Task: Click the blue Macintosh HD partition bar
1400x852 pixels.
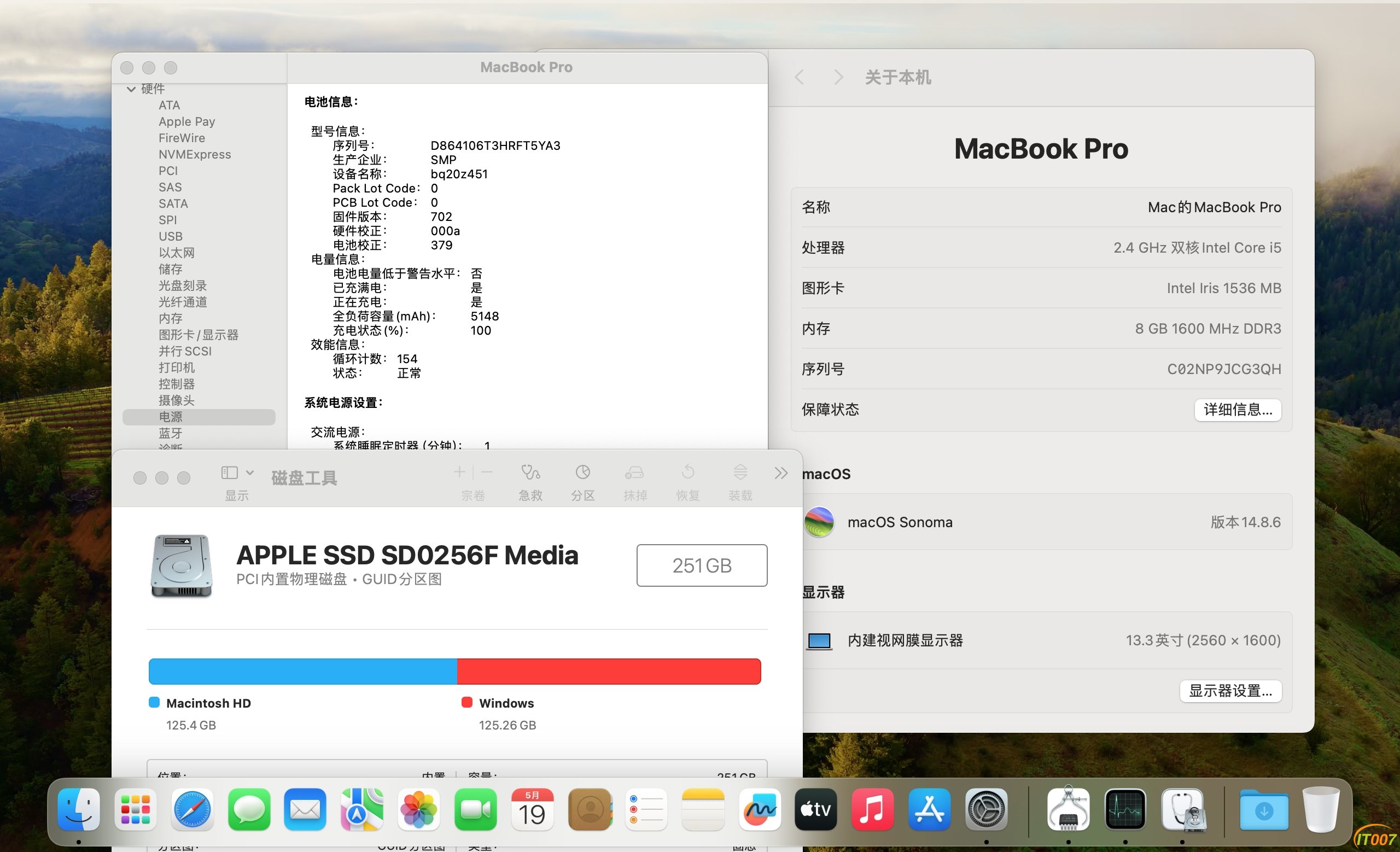Action: coord(303,672)
